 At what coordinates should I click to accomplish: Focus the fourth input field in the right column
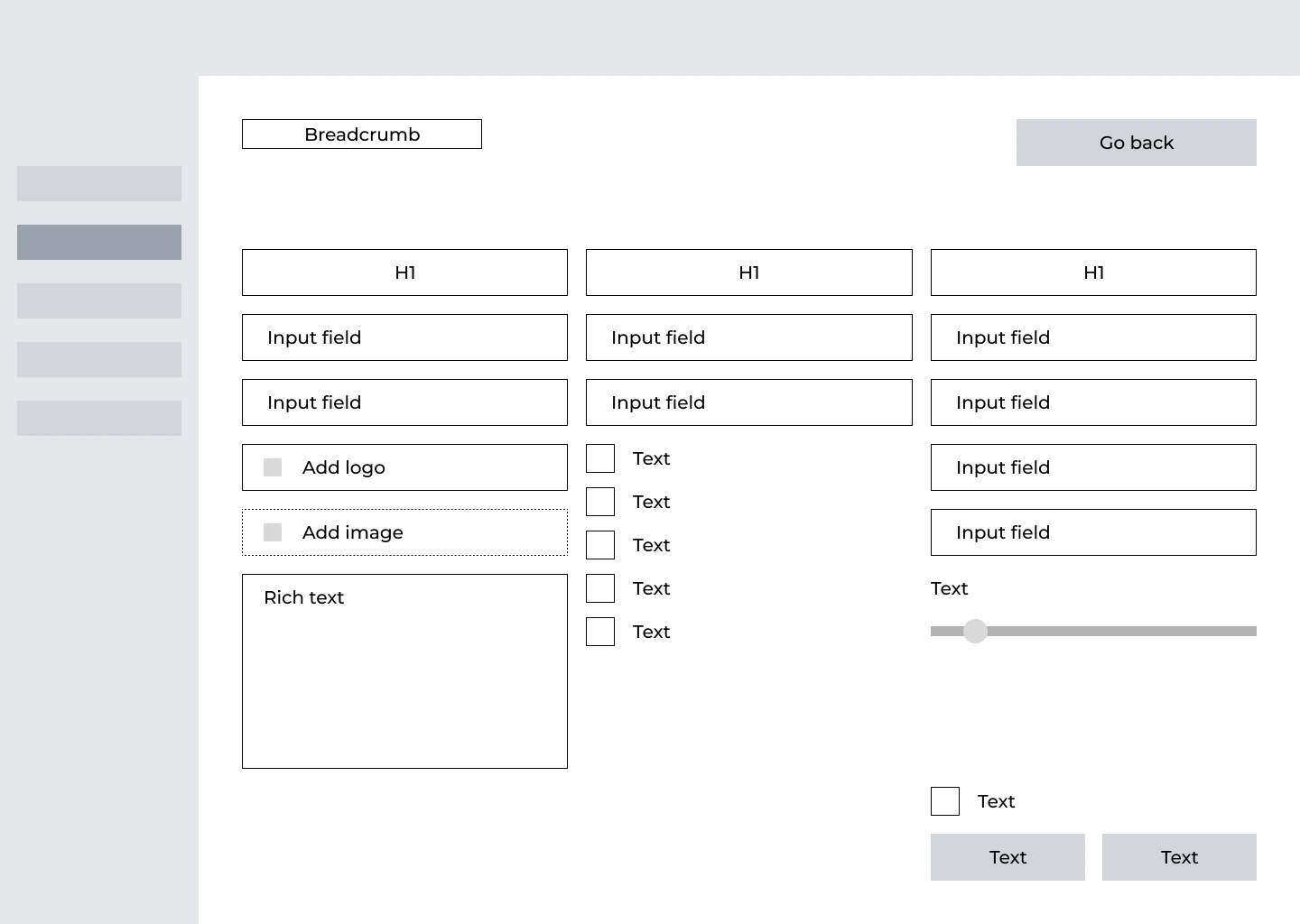click(1093, 532)
